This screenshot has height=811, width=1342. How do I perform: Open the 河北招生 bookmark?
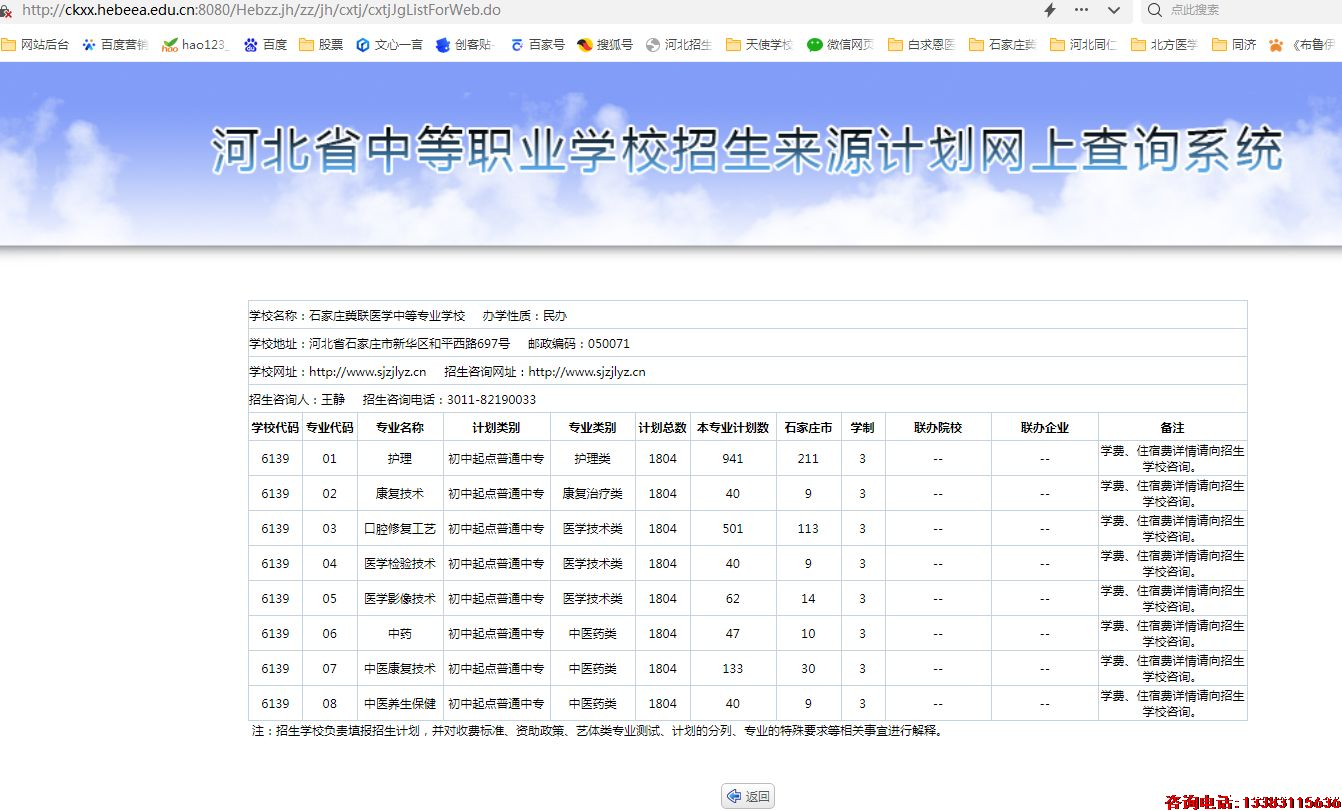pos(679,45)
